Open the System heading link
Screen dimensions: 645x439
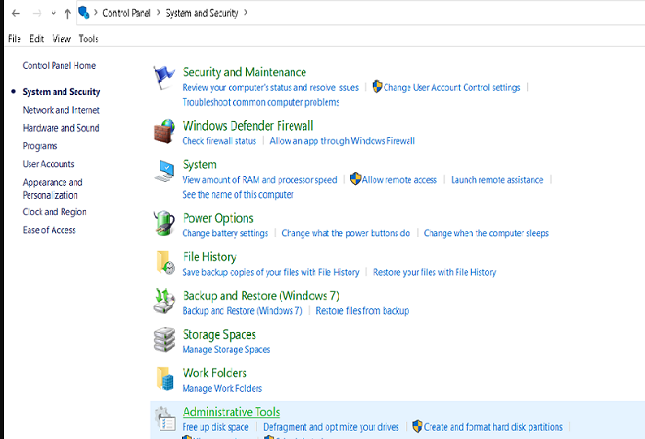(200, 165)
